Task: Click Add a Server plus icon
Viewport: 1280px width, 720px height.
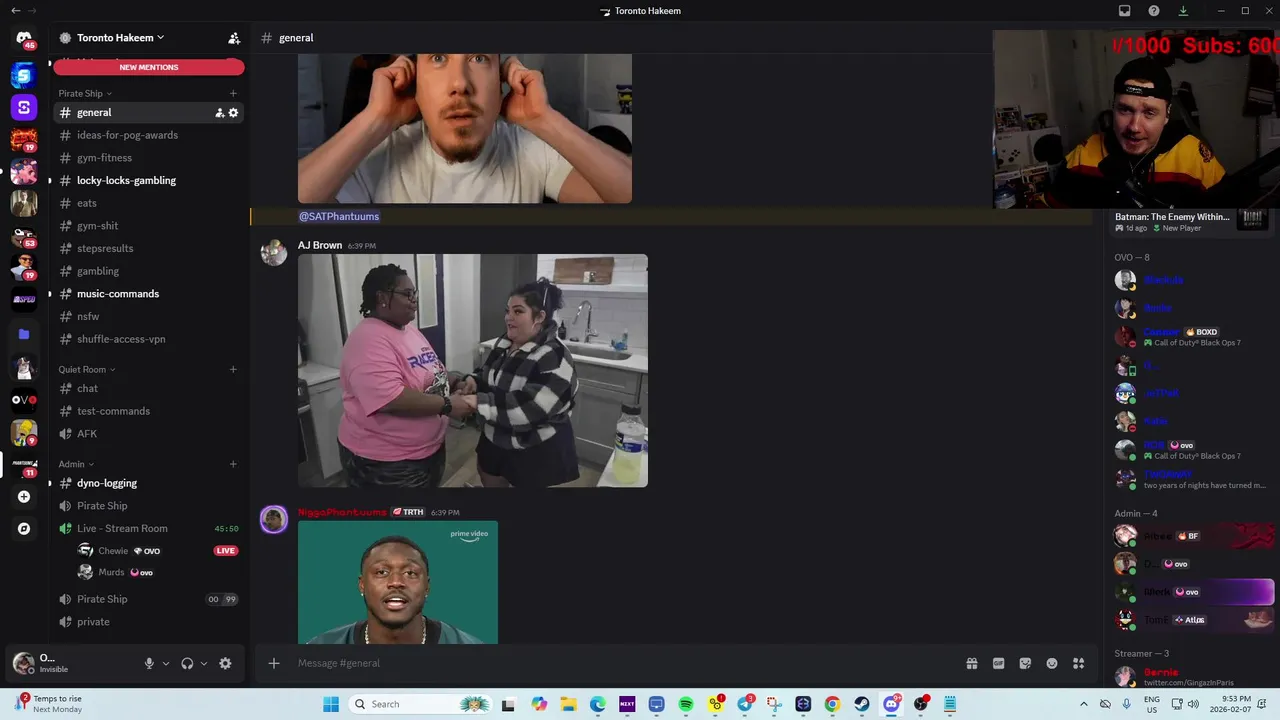Action: click(24, 497)
